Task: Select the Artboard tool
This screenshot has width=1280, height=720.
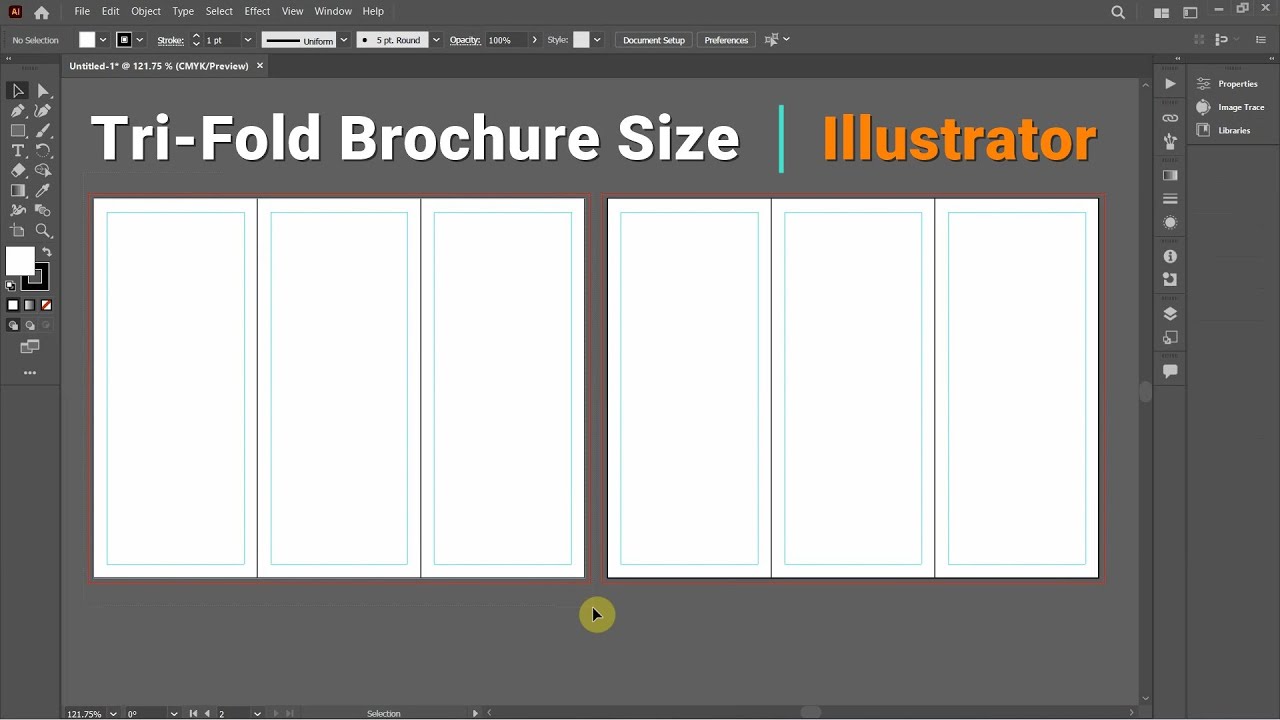Action: tap(18, 231)
